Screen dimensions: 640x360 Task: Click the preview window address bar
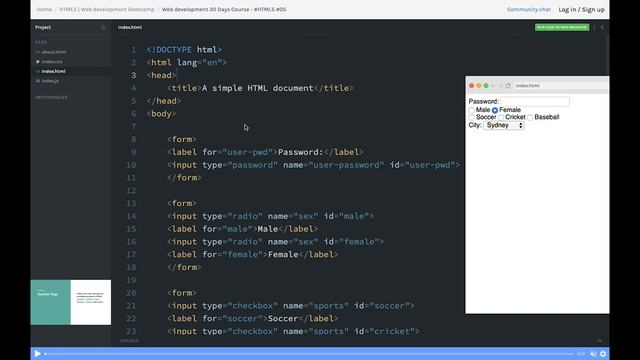point(560,86)
